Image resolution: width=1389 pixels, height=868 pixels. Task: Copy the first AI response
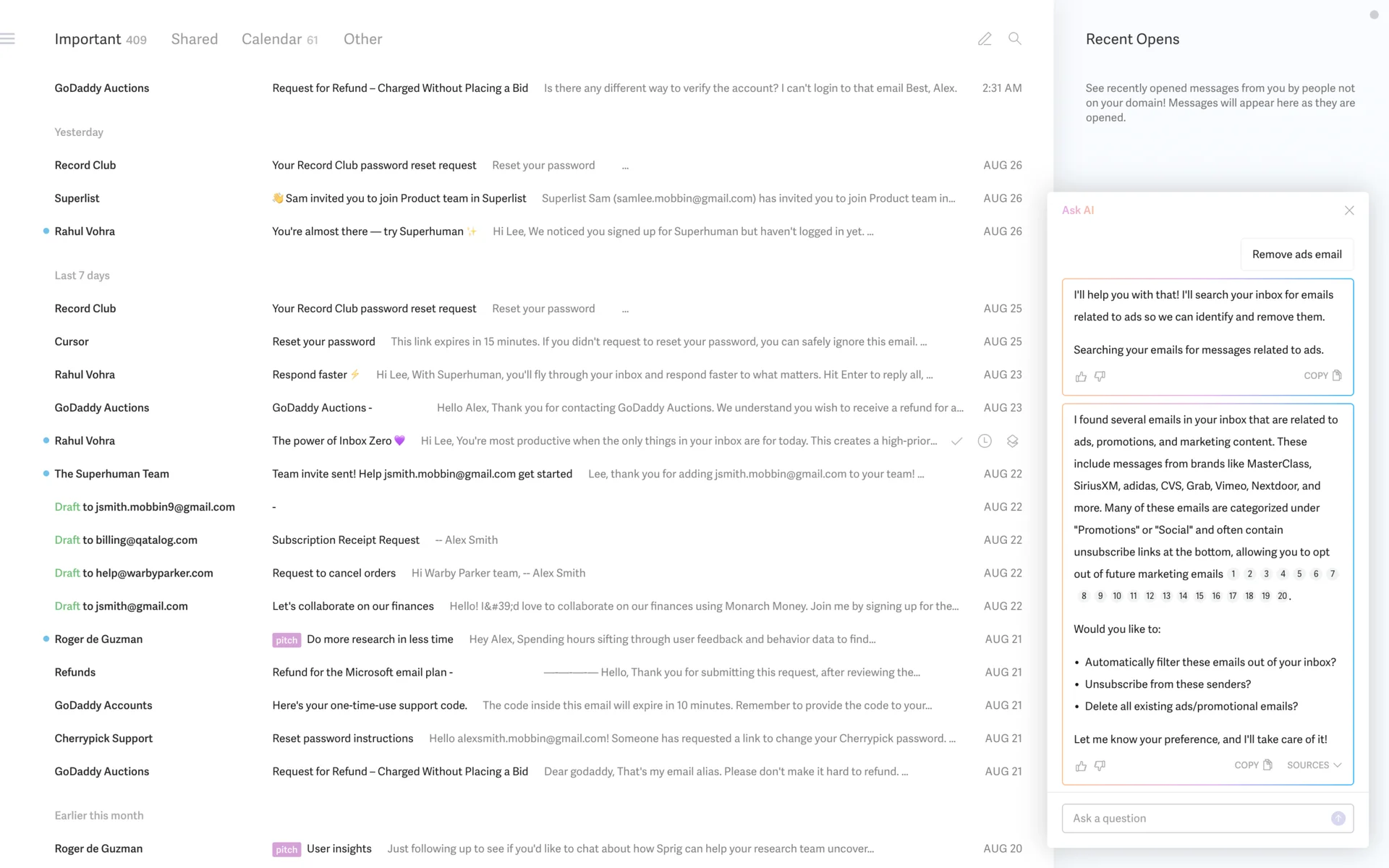tap(1322, 376)
